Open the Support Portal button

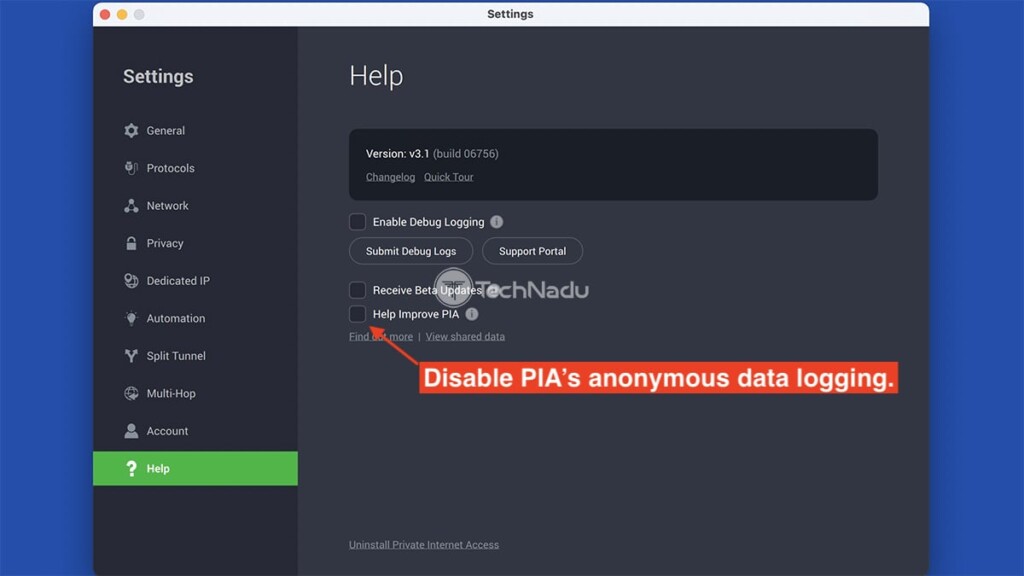coord(532,251)
